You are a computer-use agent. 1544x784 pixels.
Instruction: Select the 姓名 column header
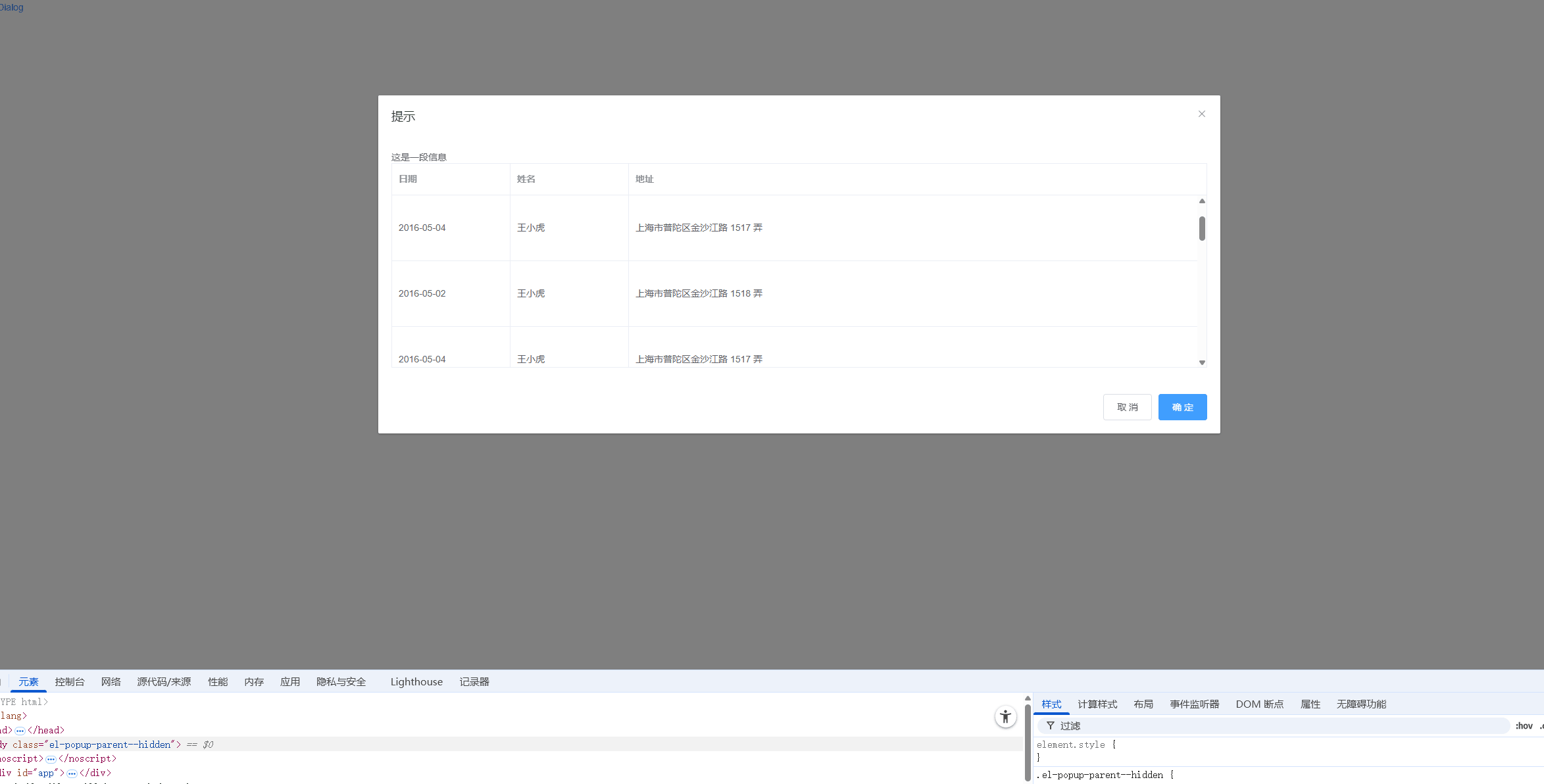click(569, 179)
